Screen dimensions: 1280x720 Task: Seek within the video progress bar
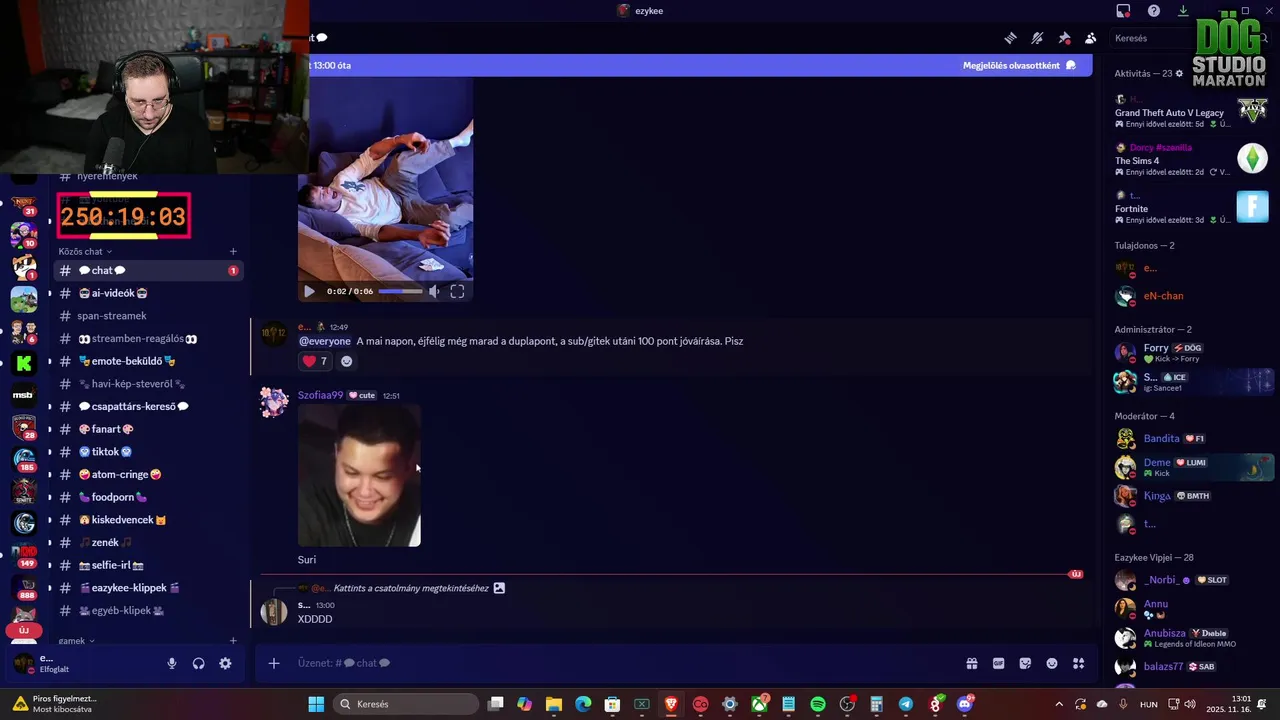click(x=400, y=291)
